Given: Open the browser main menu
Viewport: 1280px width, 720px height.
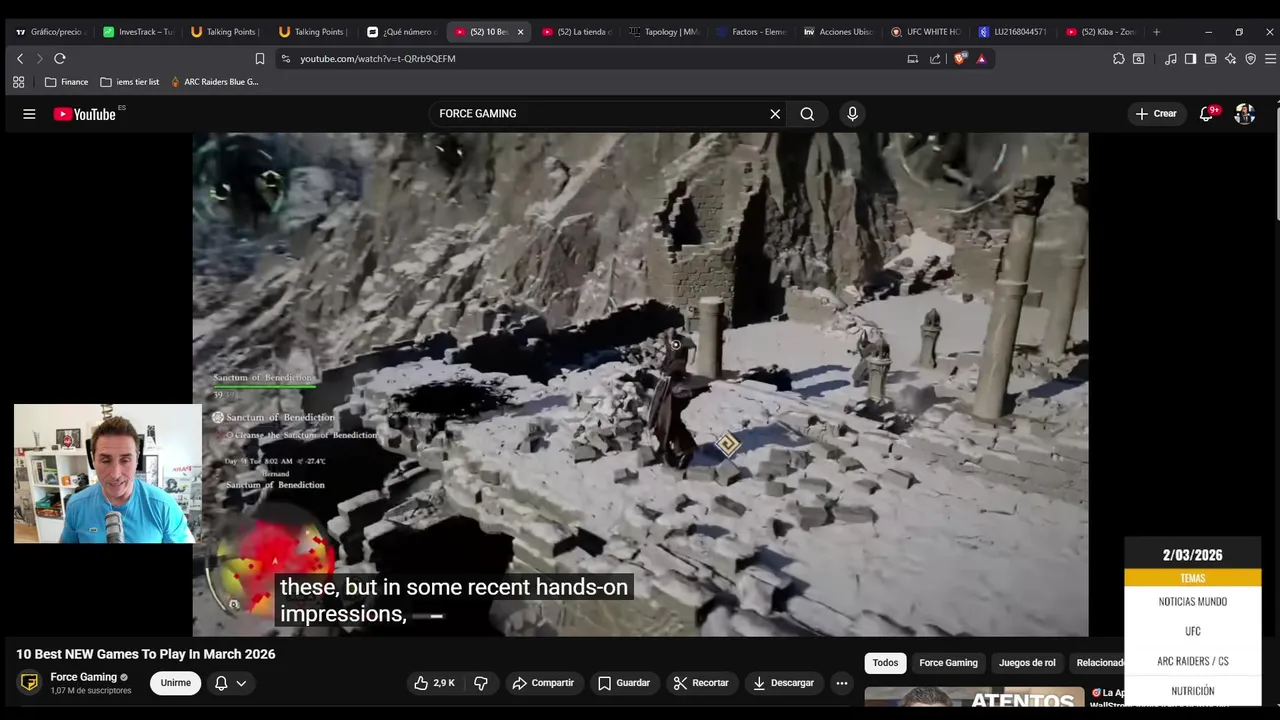Looking at the screenshot, I should pyautogui.click(x=1270, y=59).
